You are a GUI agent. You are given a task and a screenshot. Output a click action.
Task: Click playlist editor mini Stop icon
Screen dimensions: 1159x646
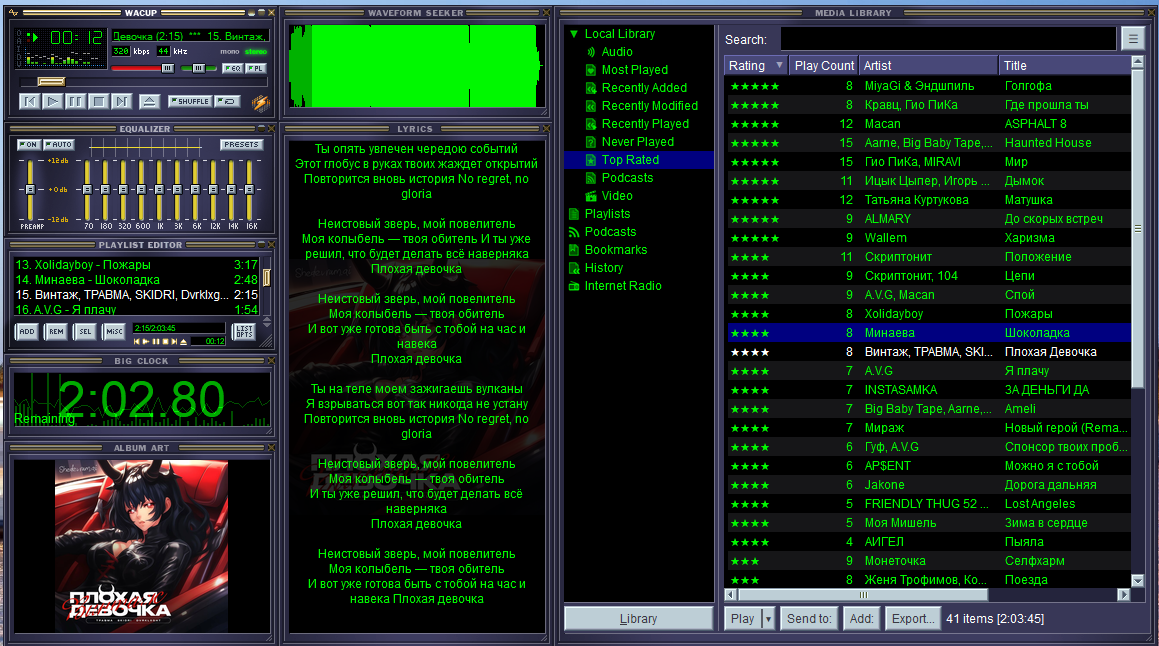pyautogui.click(x=166, y=341)
